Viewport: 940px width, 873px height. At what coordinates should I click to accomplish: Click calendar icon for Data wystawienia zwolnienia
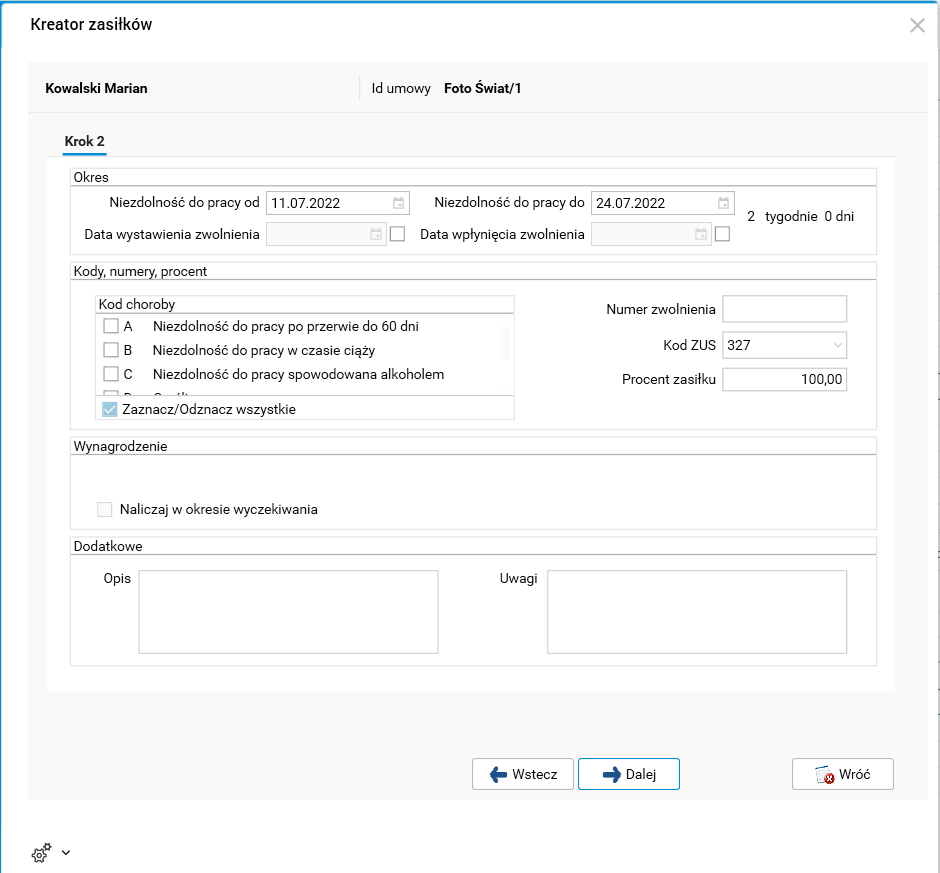tap(376, 235)
